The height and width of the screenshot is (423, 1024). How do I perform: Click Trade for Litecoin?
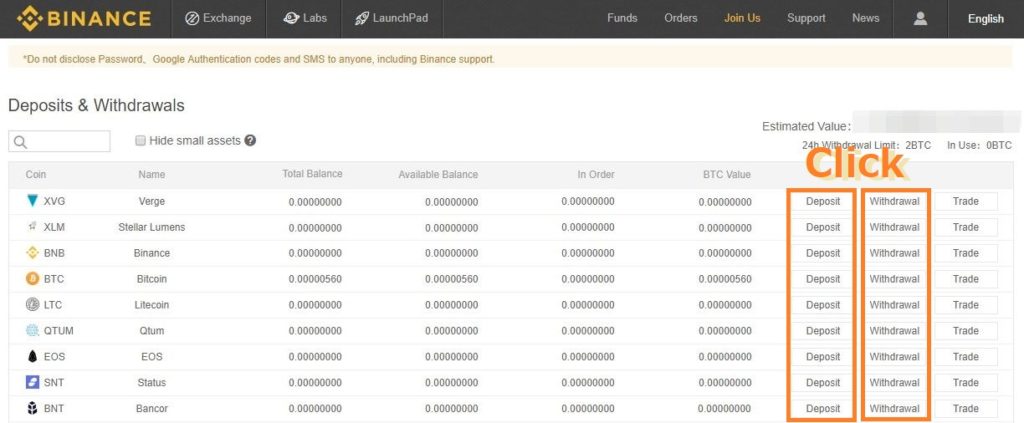(x=965, y=305)
